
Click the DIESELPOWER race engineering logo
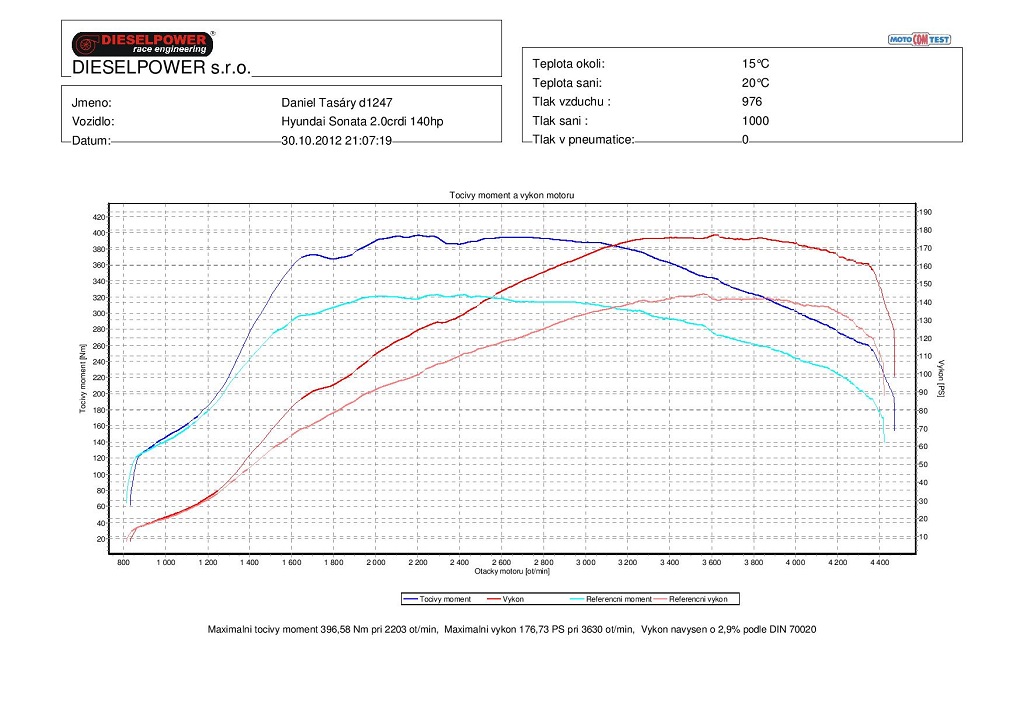(141, 43)
